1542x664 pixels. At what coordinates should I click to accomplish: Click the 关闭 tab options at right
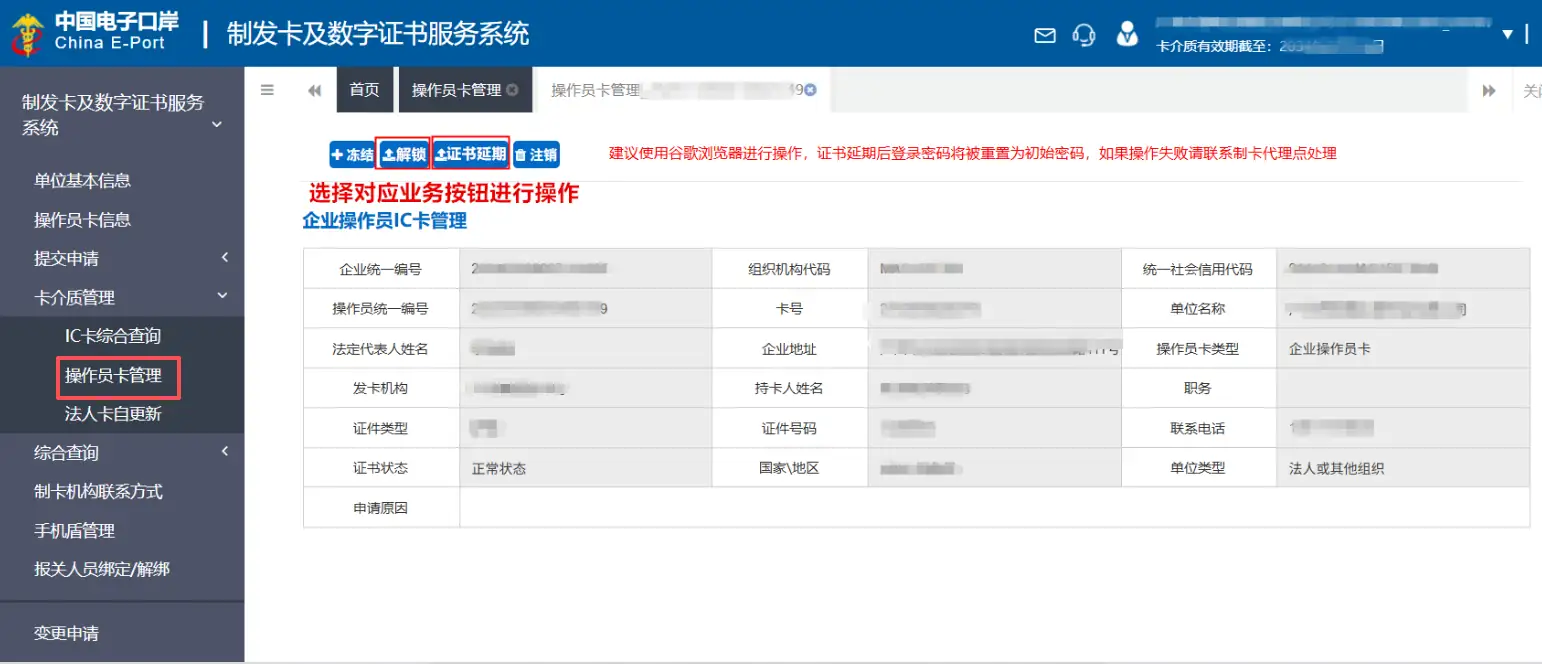pyautogui.click(x=1531, y=90)
